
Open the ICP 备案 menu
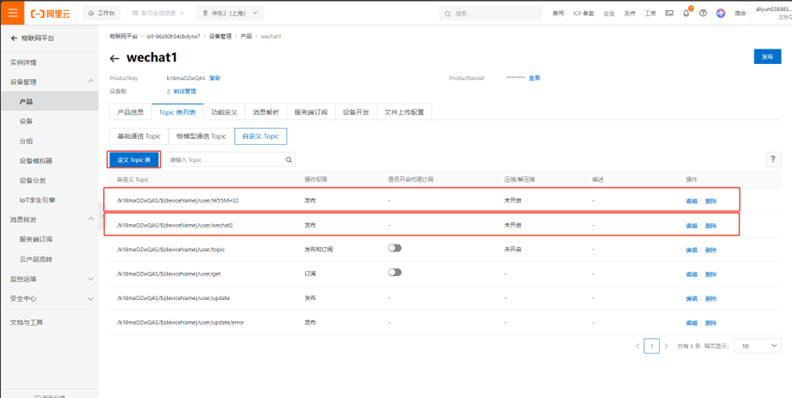[583, 14]
